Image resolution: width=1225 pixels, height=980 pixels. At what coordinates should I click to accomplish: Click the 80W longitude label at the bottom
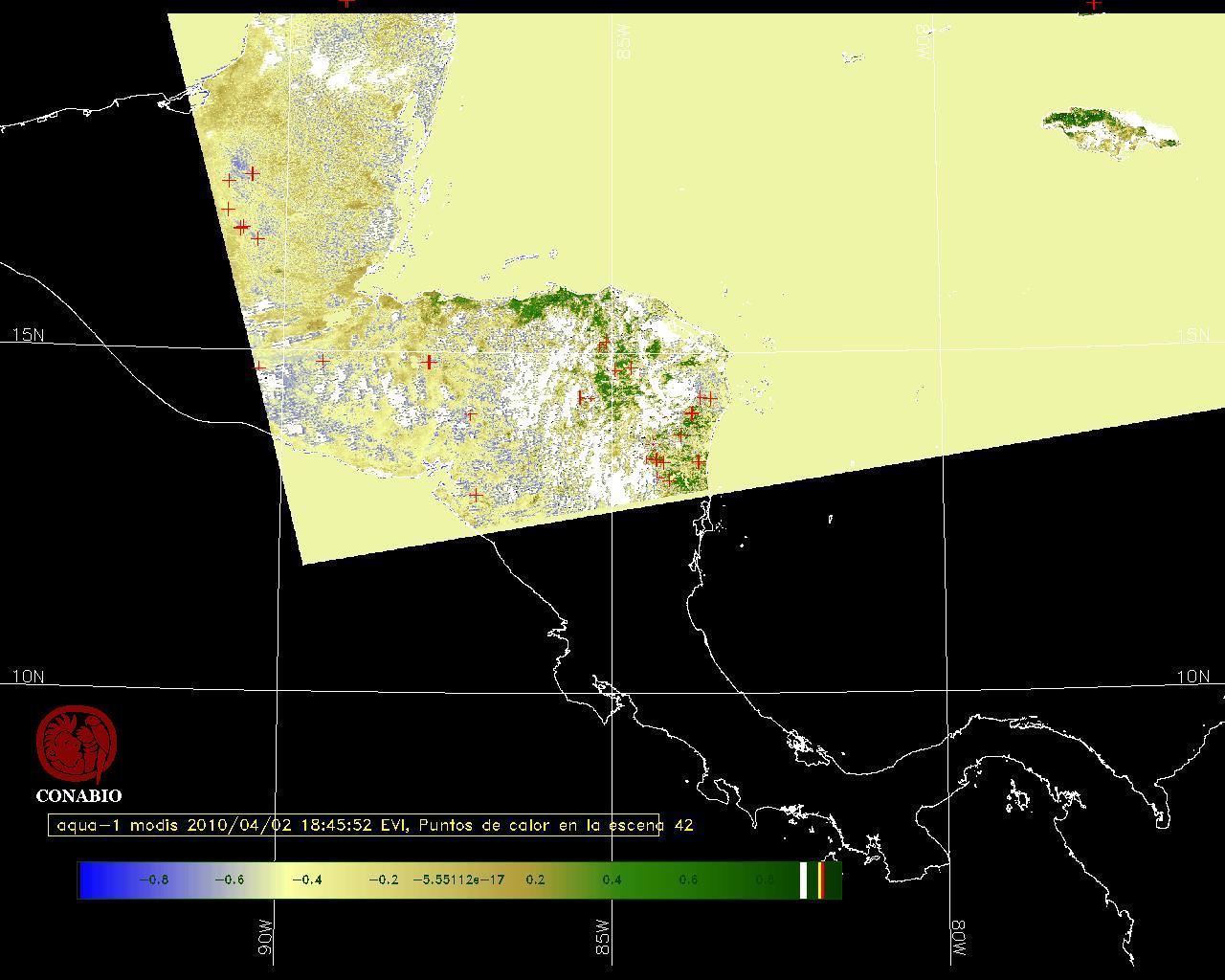(x=958, y=940)
